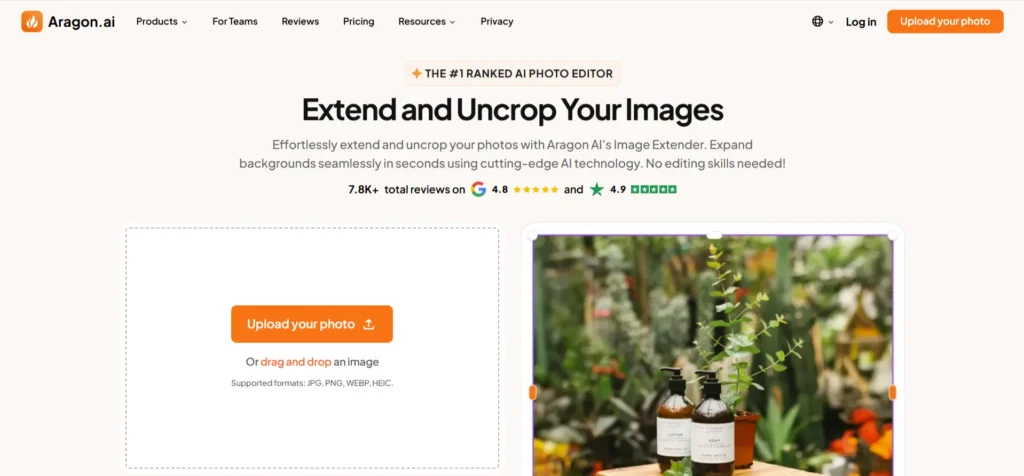This screenshot has height=476, width=1024.
Task: Click the Aragon.ai flame logo icon
Action: (x=32, y=22)
